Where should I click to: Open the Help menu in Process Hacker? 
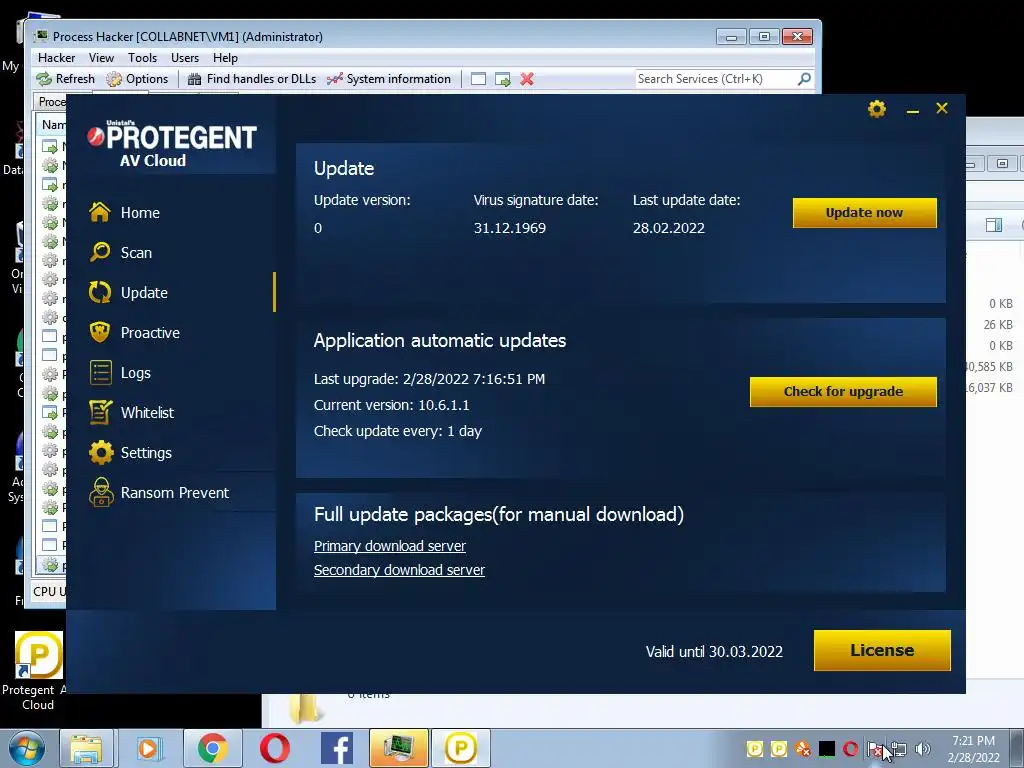[x=225, y=57]
